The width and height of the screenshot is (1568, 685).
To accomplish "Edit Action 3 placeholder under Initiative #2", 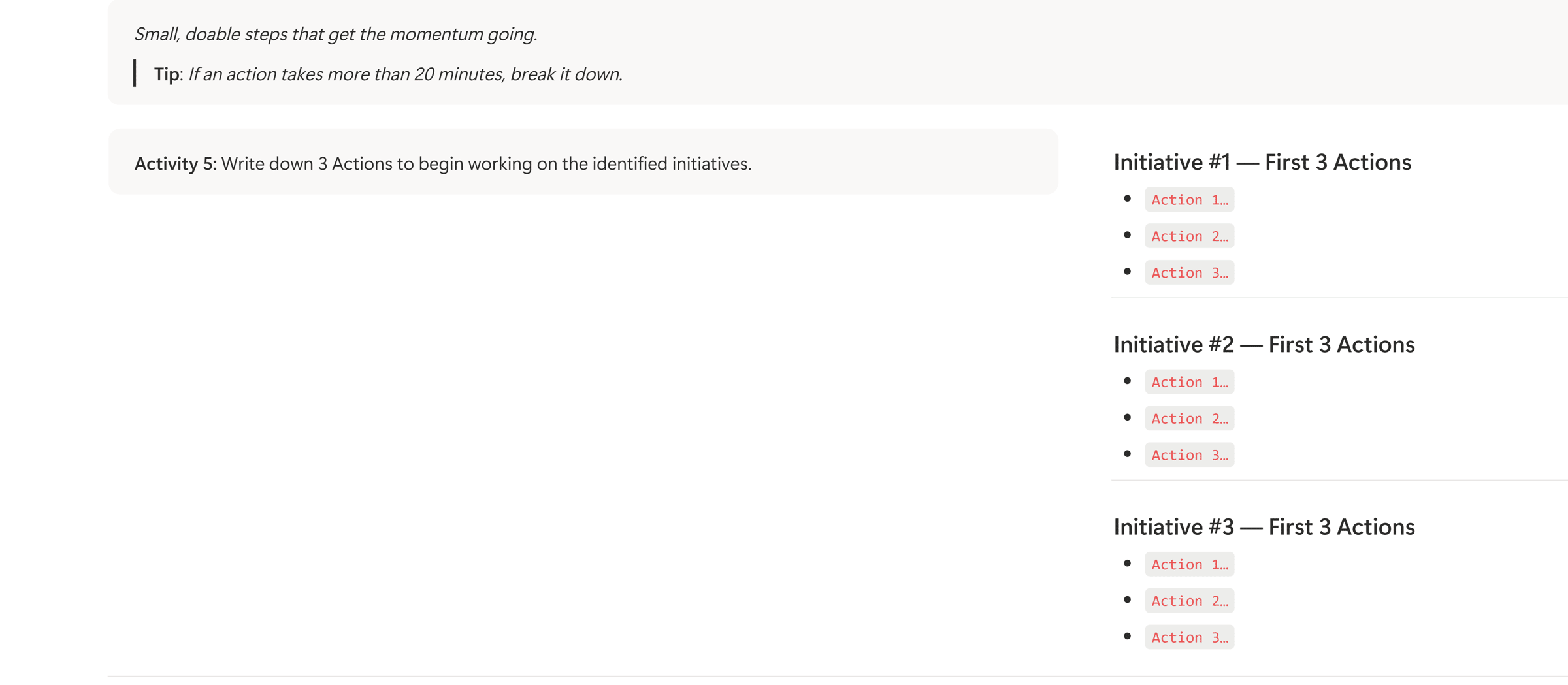I will (x=1189, y=455).
